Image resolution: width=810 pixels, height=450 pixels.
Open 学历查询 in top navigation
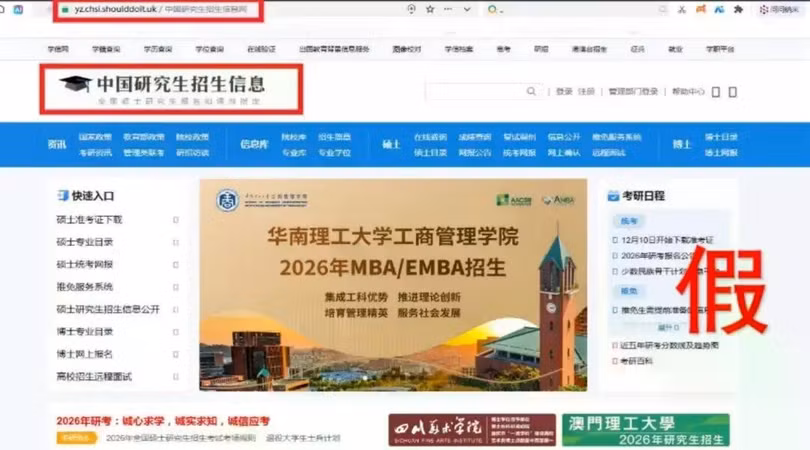click(x=158, y=49)
